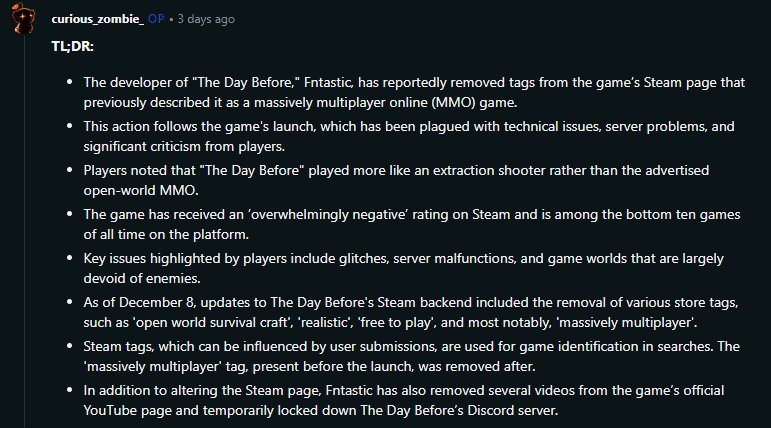Image resolution: width=771 pixels, height=428 pixels.
Task: Click bullet dot beside 'Key issues highlighted'
Action: pos(70,257)
